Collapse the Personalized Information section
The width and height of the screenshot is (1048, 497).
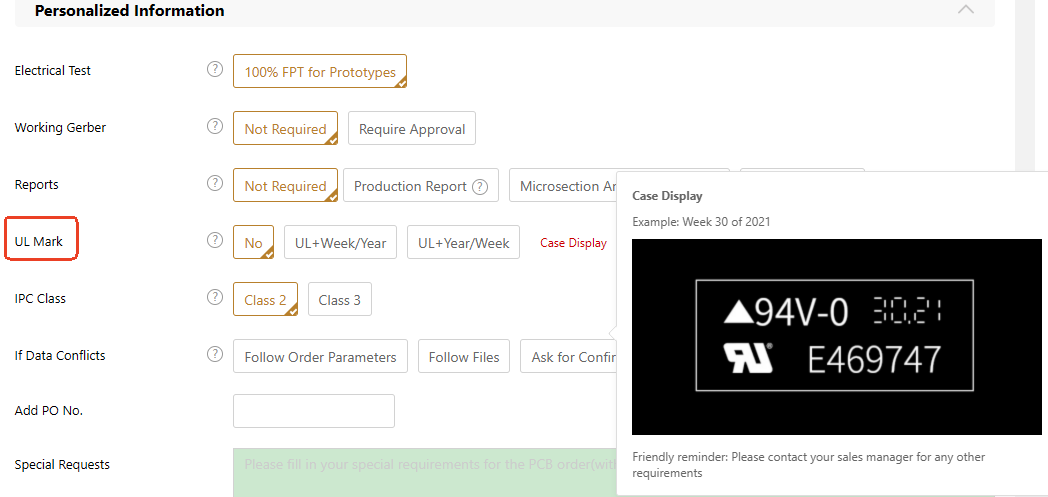point(965,10)
